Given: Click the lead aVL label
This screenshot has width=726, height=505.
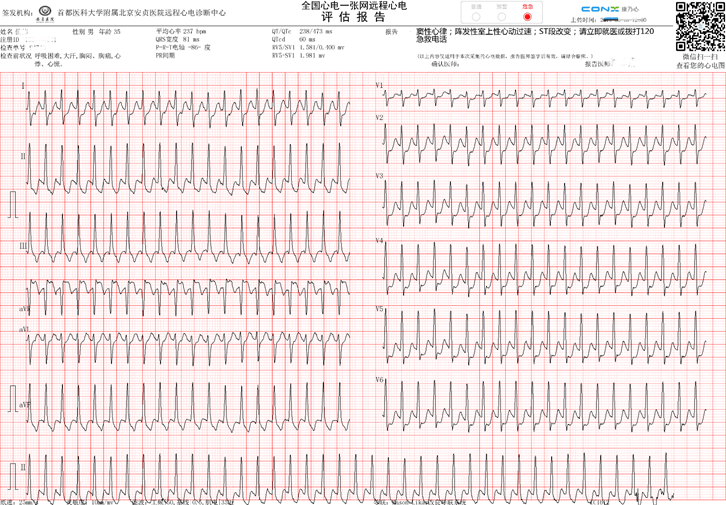Looking at the screenshot, I should pyautogui.click(x=25, y=329).
